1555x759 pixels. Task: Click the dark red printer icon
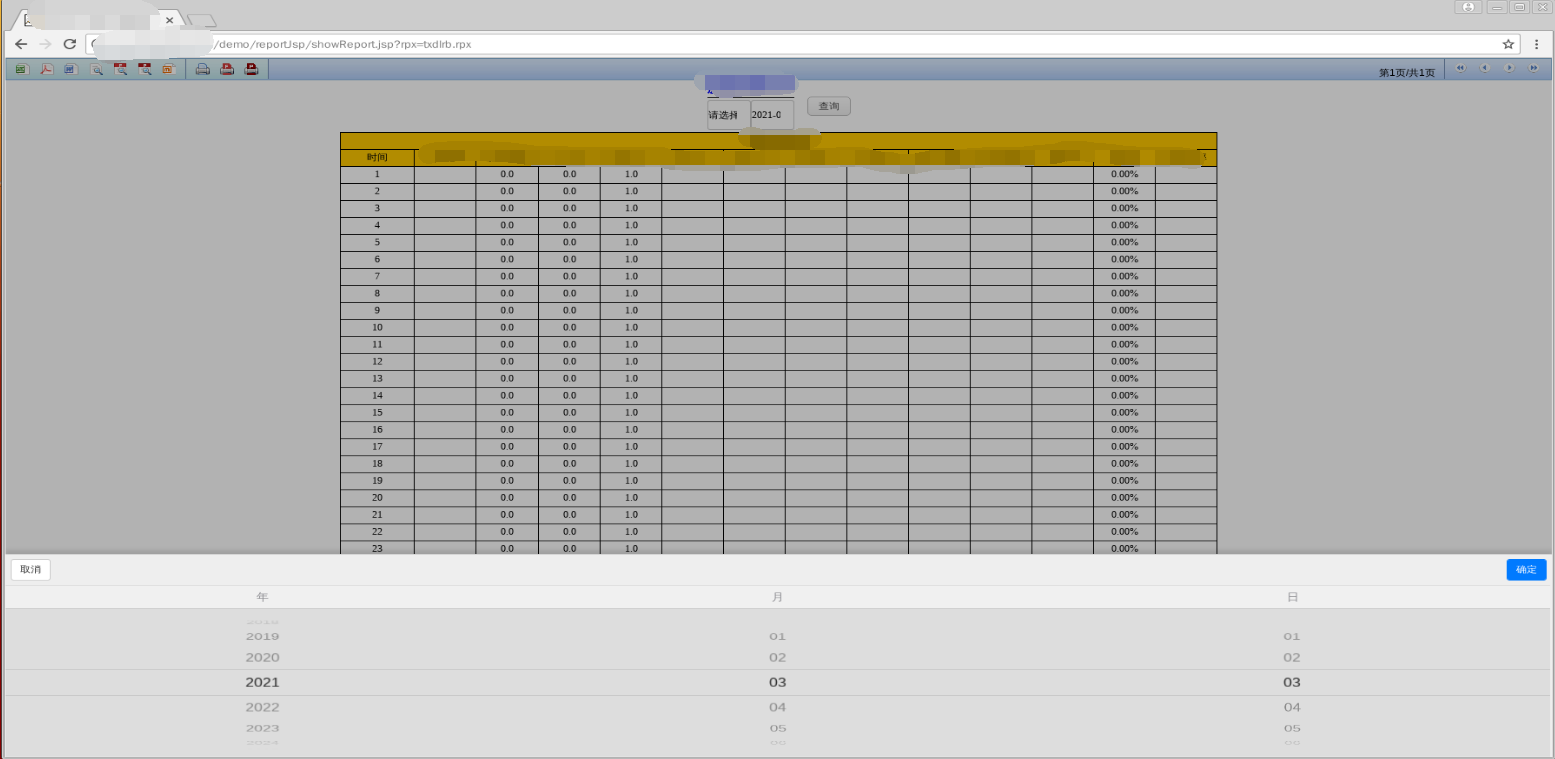pos(252,69)
